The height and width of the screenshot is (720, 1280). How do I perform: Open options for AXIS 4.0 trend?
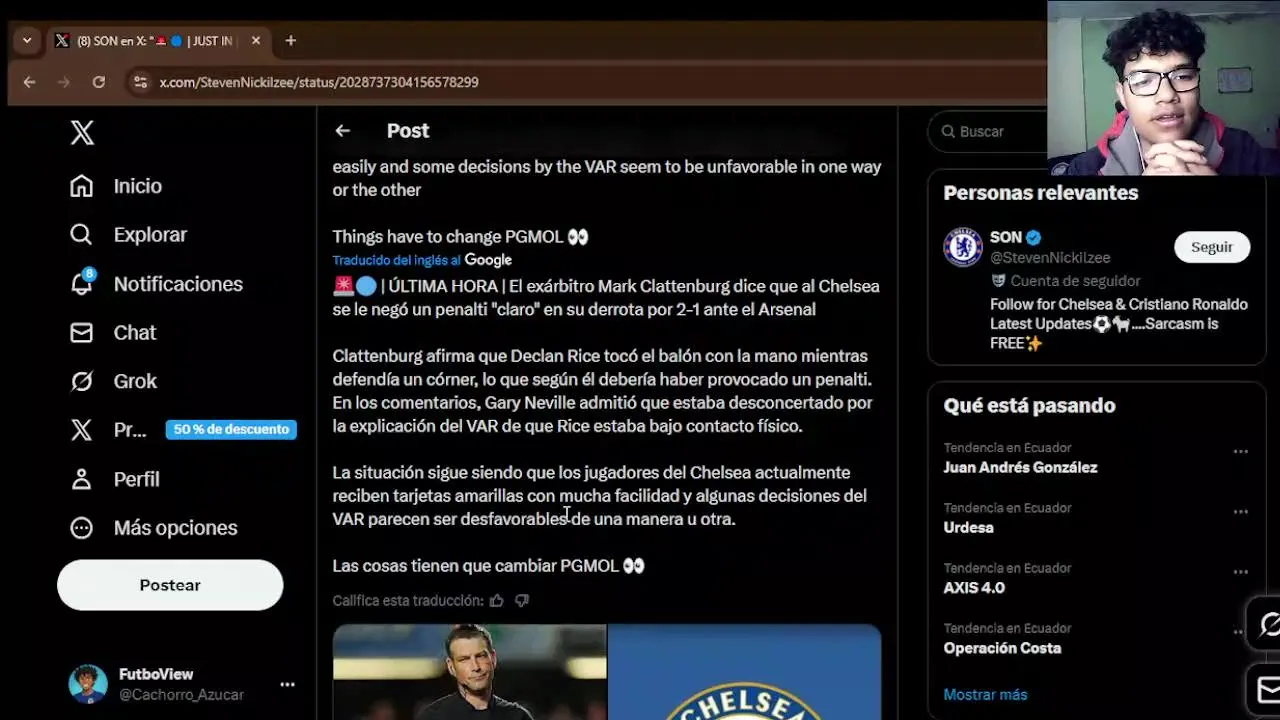coord(1240,572)
